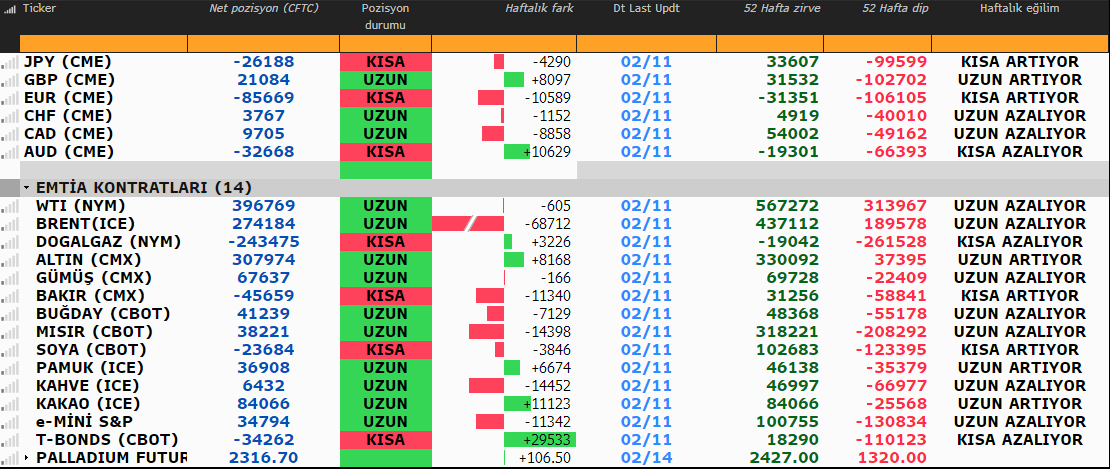
Task: Click the signal bars icon beside AUD (CME)
Action: pos(10,152)
